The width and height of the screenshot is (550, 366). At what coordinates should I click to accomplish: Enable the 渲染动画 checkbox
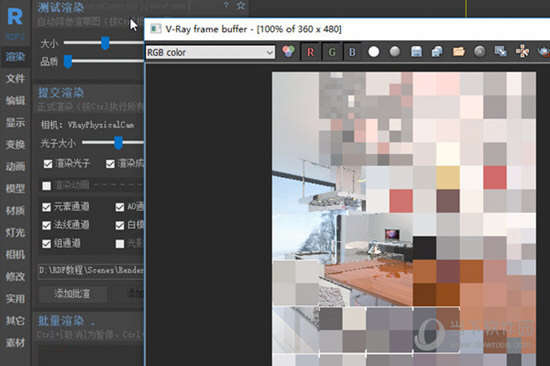point(46,186)
